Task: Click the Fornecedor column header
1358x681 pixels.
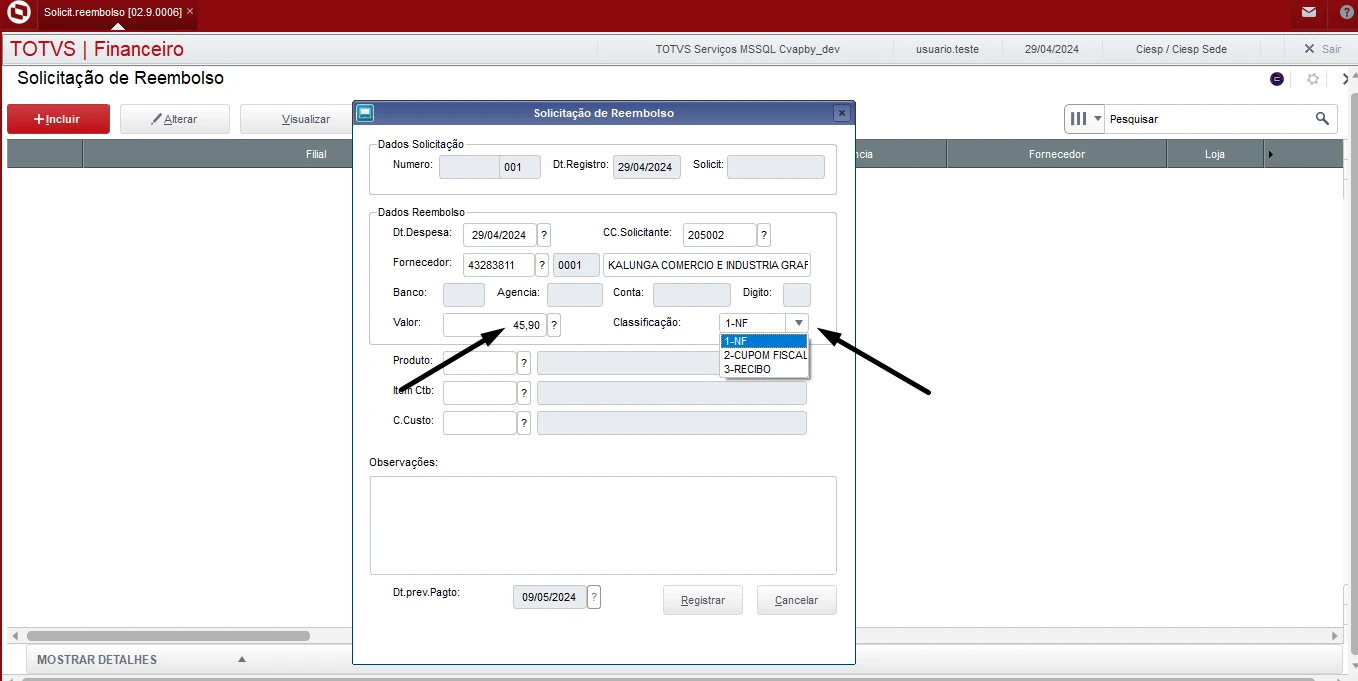Action: [1056, 154]
